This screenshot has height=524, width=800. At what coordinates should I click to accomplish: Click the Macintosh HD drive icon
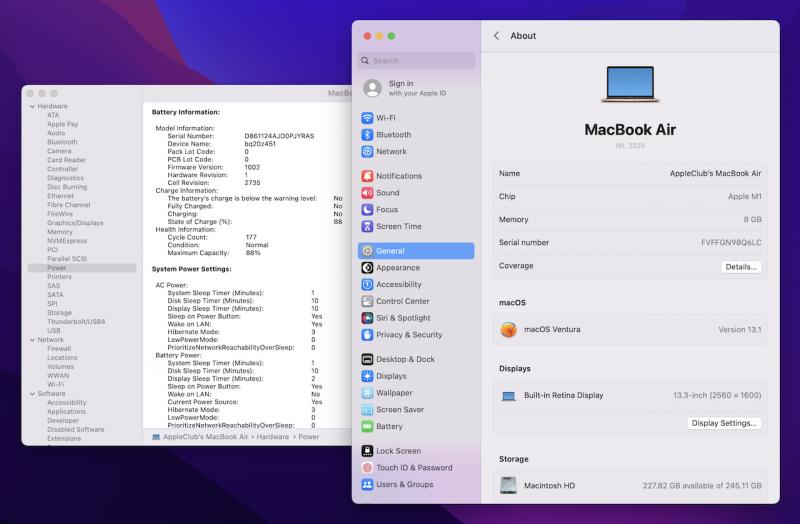tap(508, 485)
